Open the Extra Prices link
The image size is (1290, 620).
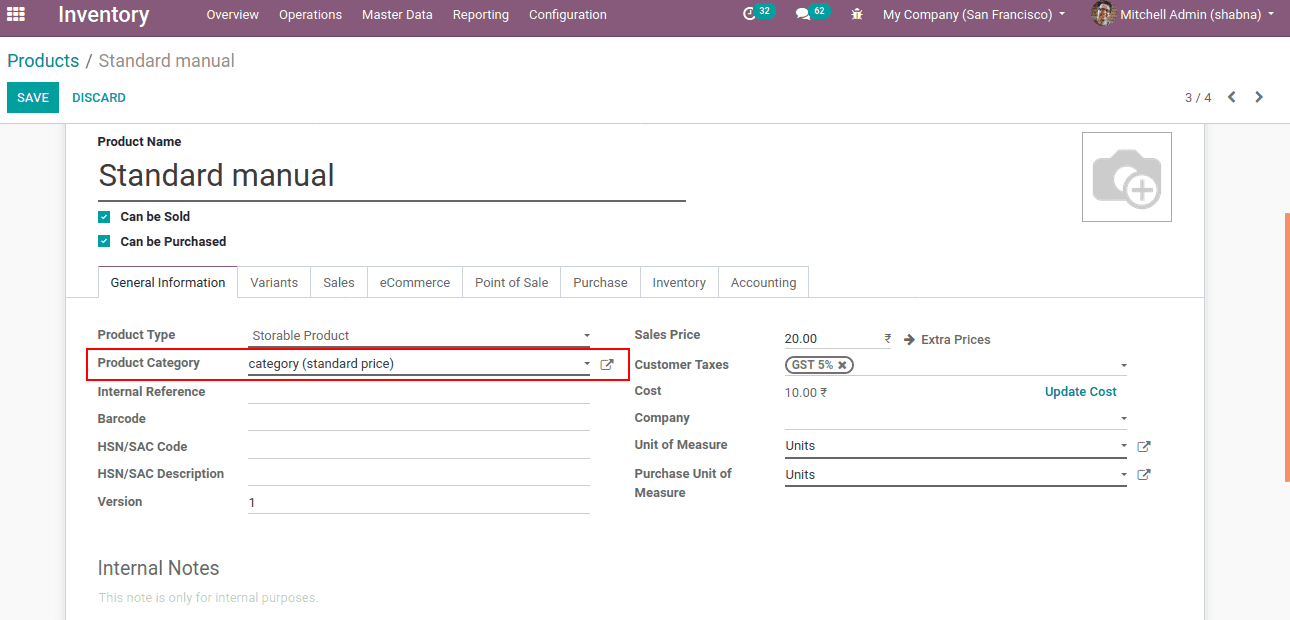tap(947, 340)
